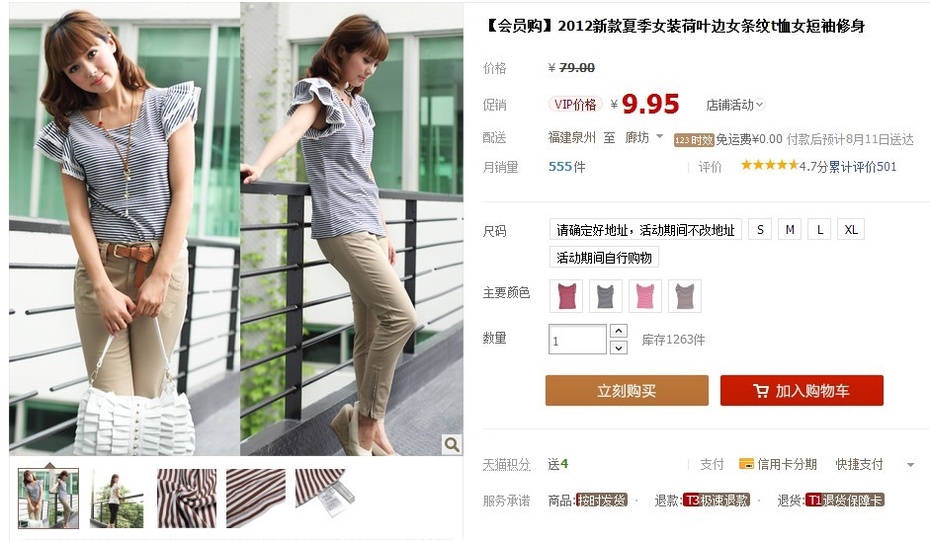Click the 123时效 delivery badge
Screen dimensions: 930x541
pyautogui.click(x=693, y=140)
